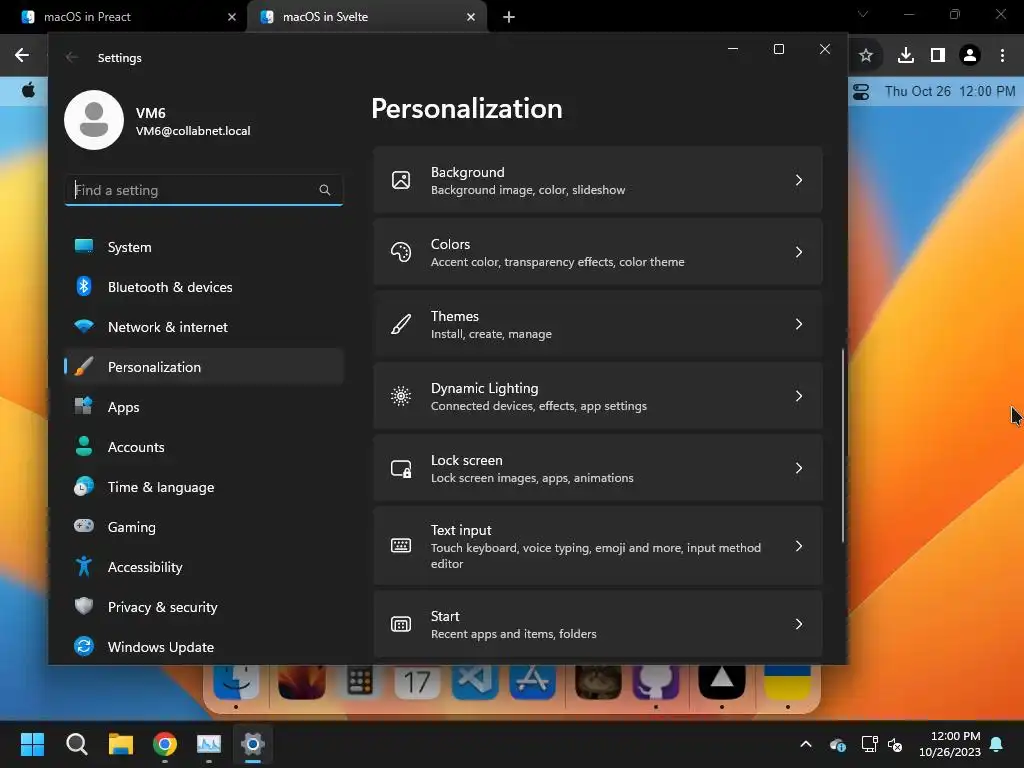Open the clock and date in taskbar
The image size is (1024, 768).
point(950,744)
